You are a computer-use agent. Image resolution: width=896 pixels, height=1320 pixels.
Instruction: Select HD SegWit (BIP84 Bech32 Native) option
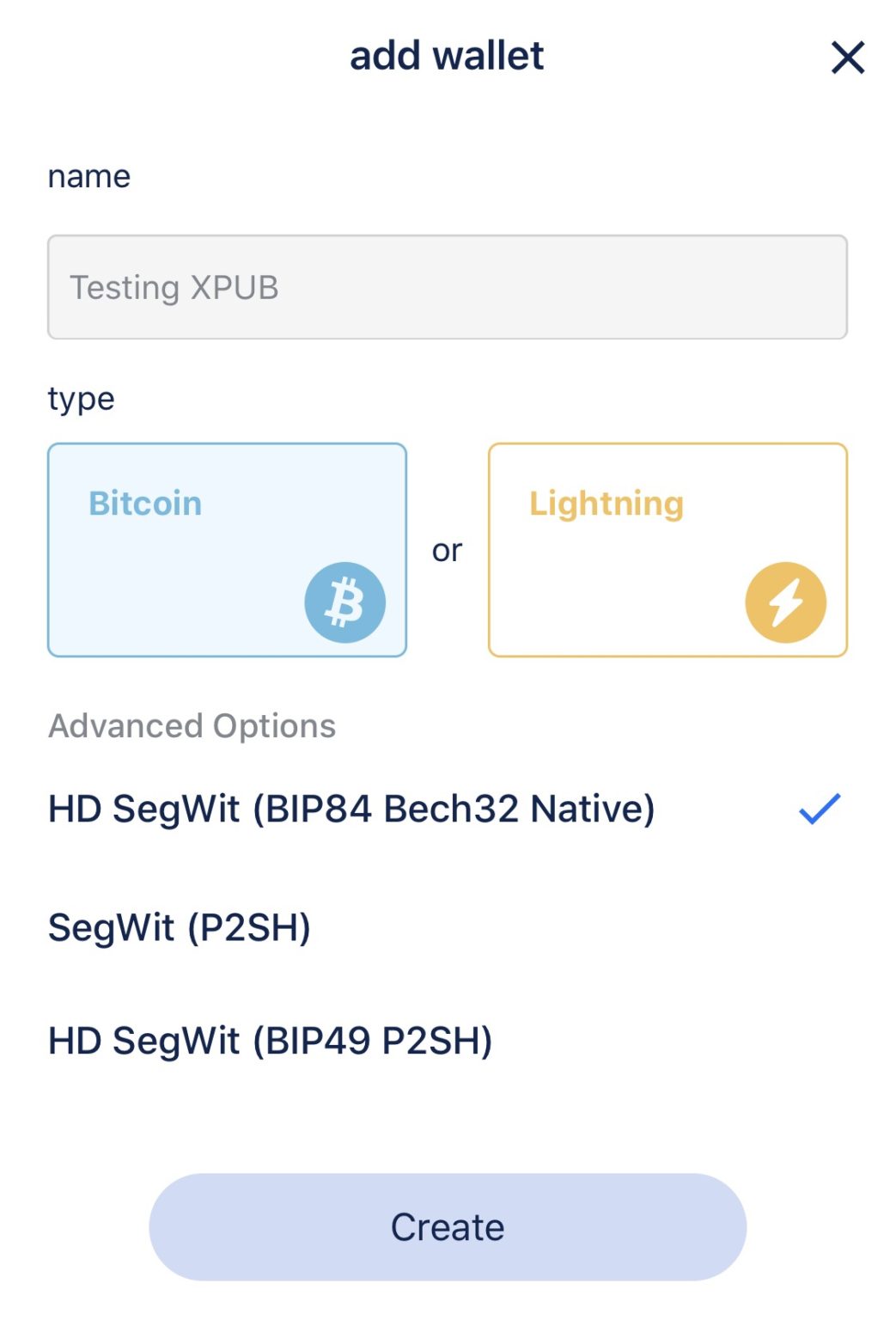tap(350, 809)
